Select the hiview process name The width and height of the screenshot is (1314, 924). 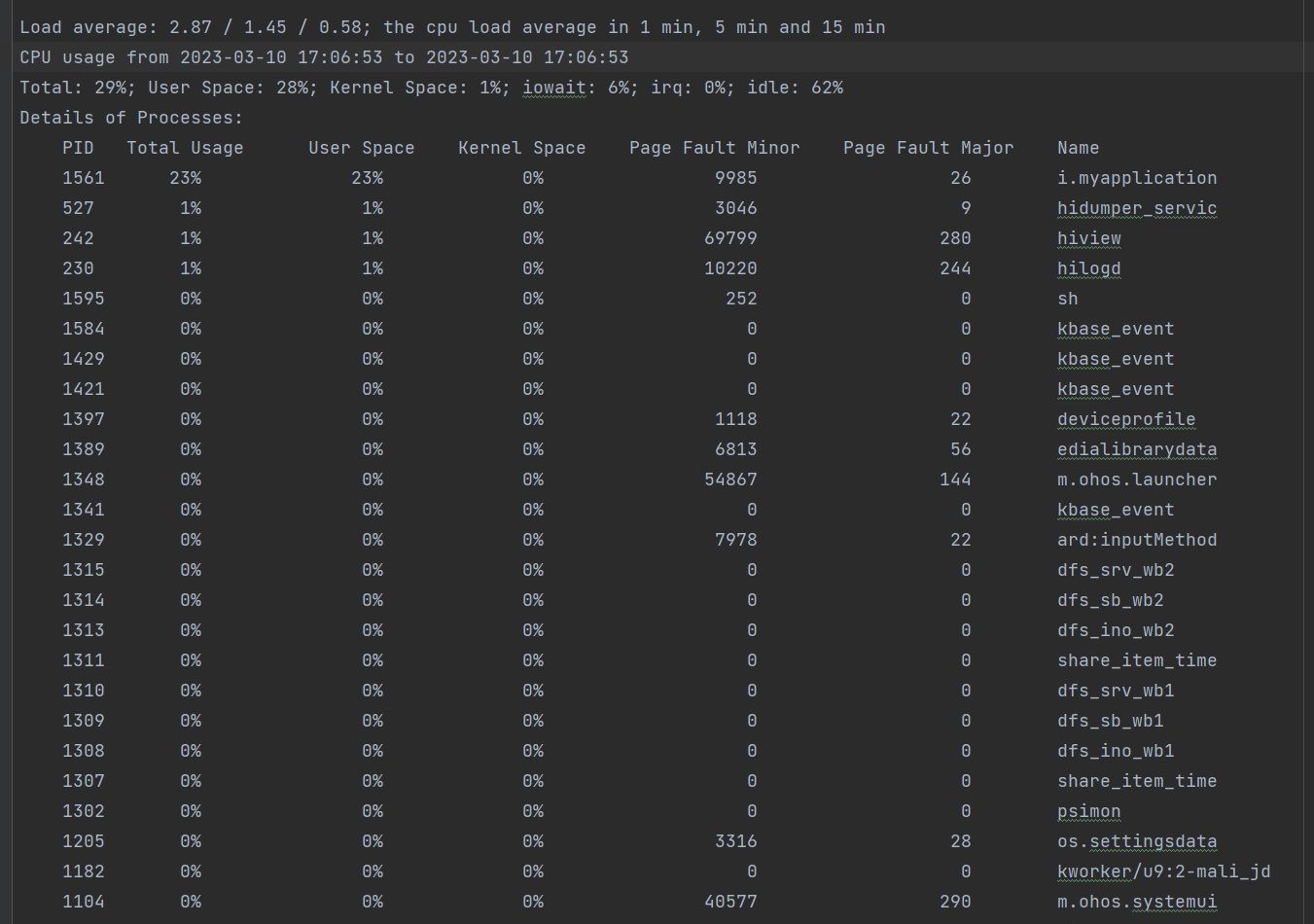1088,238
